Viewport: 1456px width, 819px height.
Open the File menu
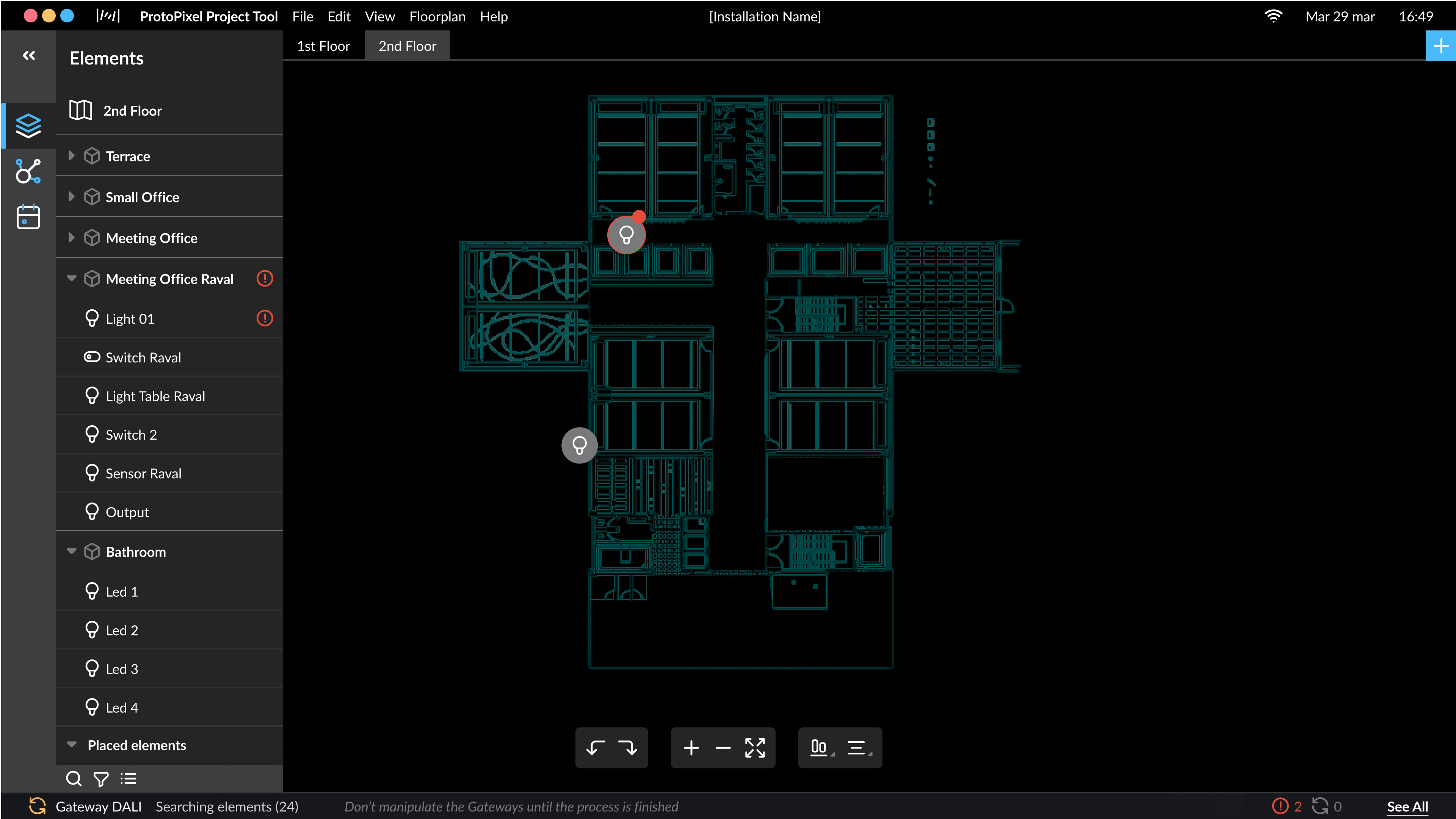pyautogui.click(x=302, y=16)
